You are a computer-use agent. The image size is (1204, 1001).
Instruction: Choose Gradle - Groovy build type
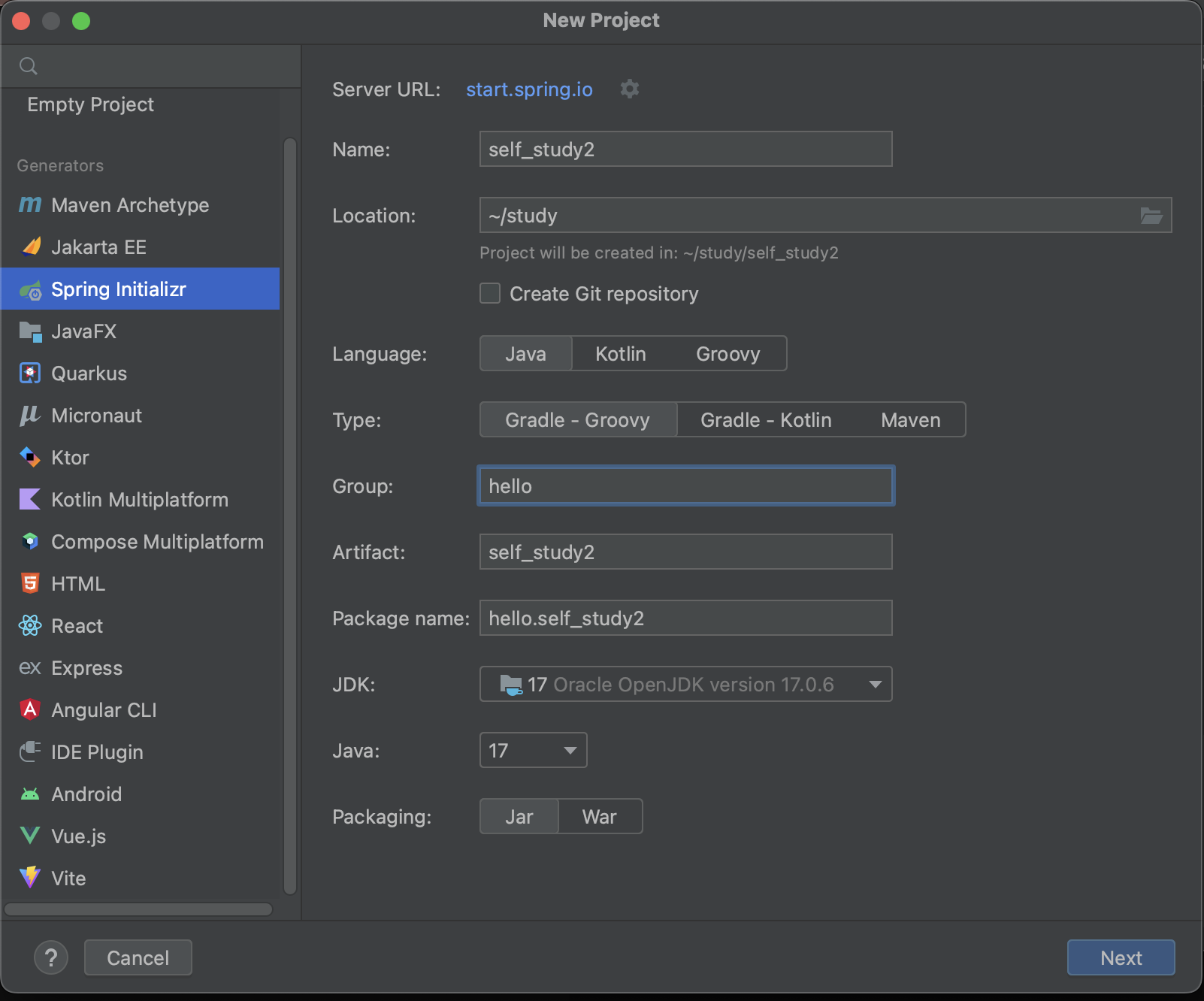pyautogui.click(x=578, y=419)
